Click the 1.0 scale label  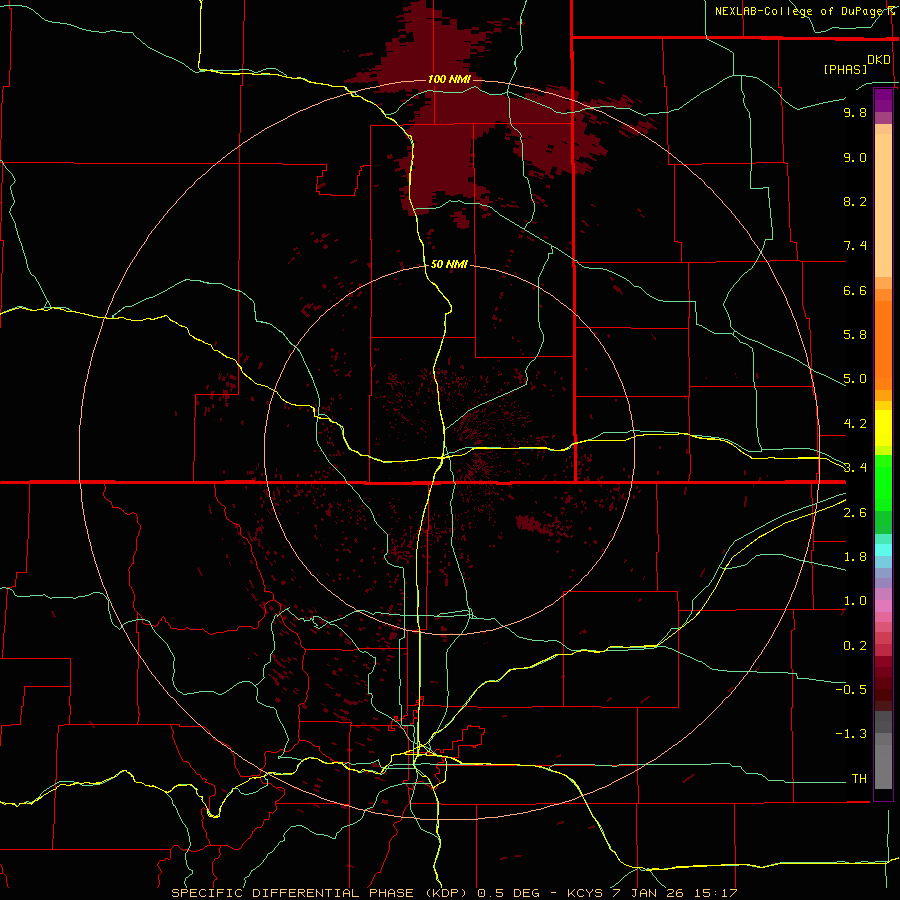855,601
